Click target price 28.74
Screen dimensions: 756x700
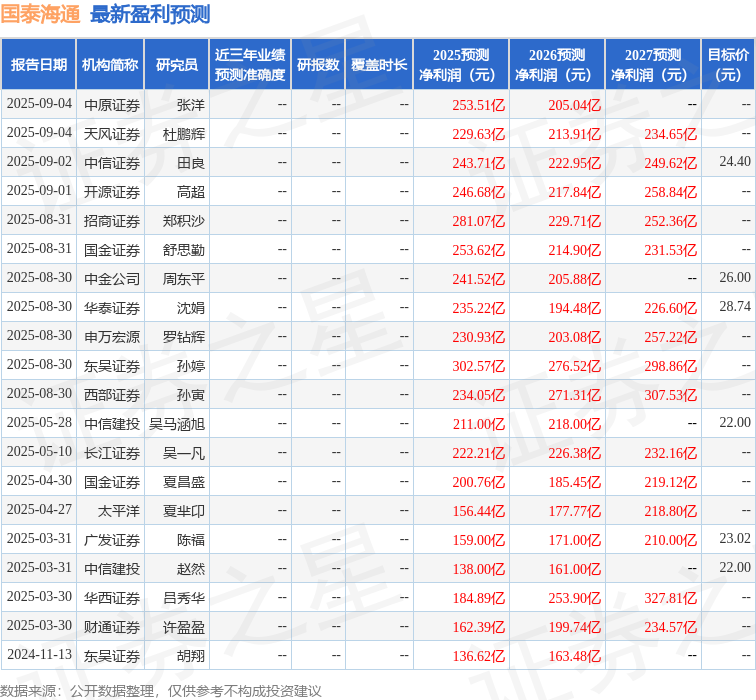click(735, 306)
